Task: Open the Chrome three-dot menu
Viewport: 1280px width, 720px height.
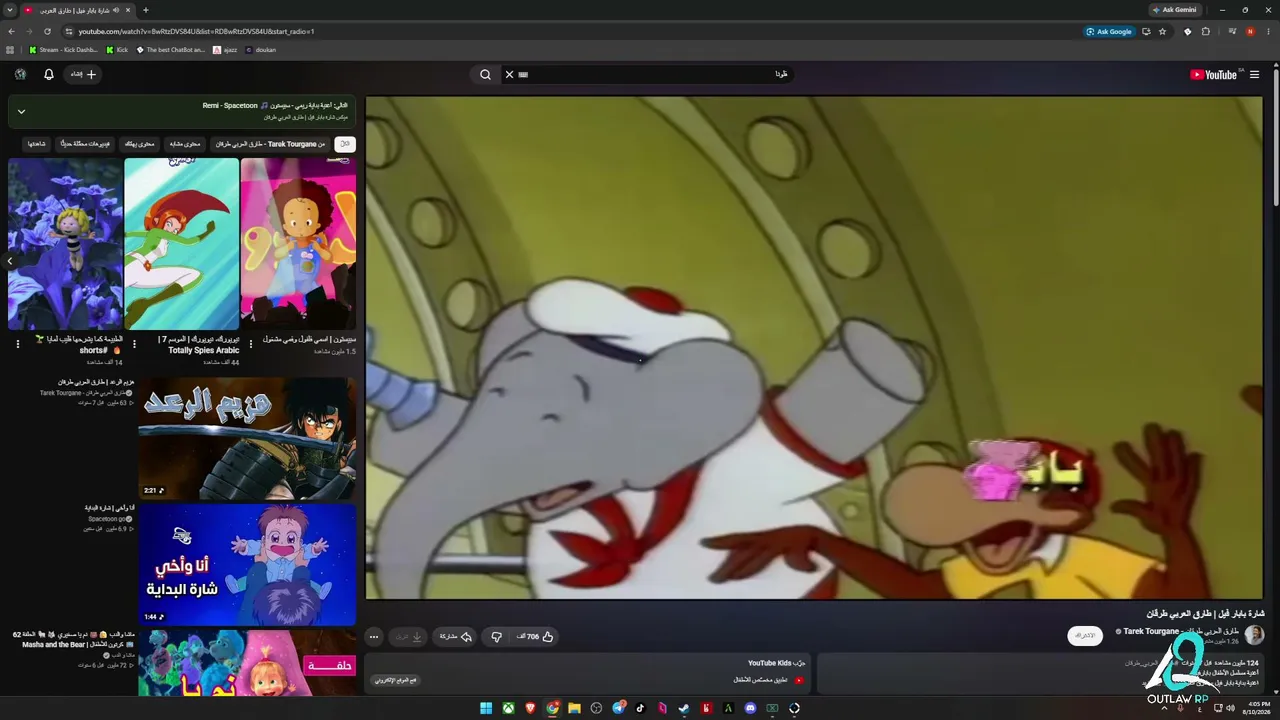Action: click(x=1268, y=31)
